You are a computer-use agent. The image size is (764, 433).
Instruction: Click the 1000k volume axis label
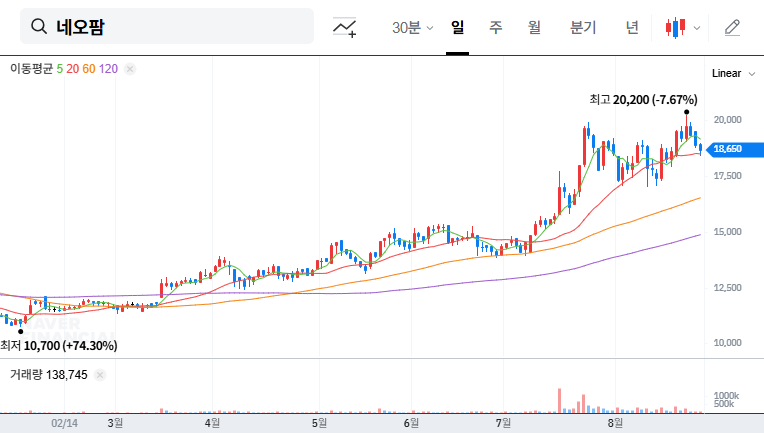[726, 395]
